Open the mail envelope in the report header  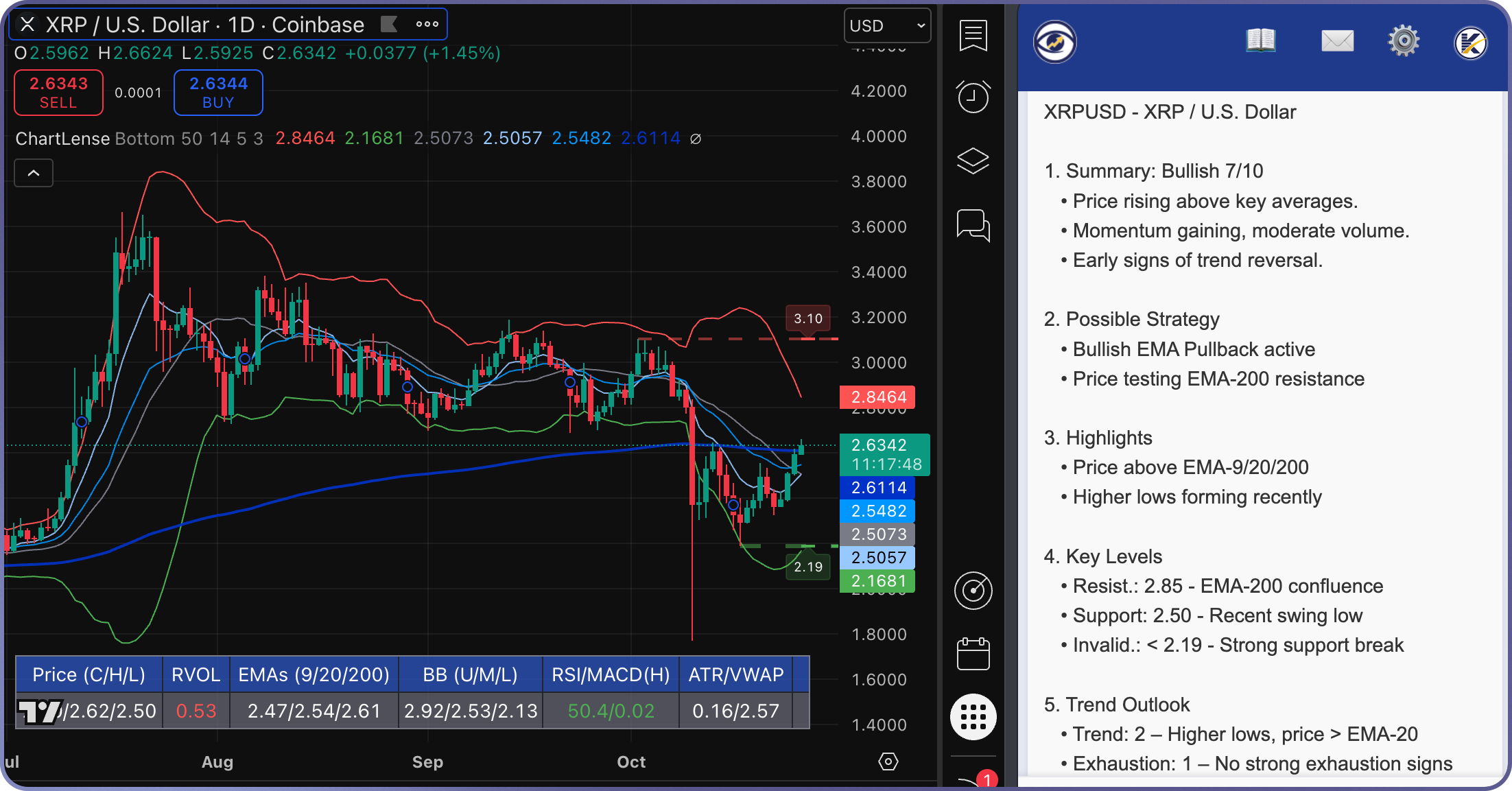click(x=1337, y=40)
